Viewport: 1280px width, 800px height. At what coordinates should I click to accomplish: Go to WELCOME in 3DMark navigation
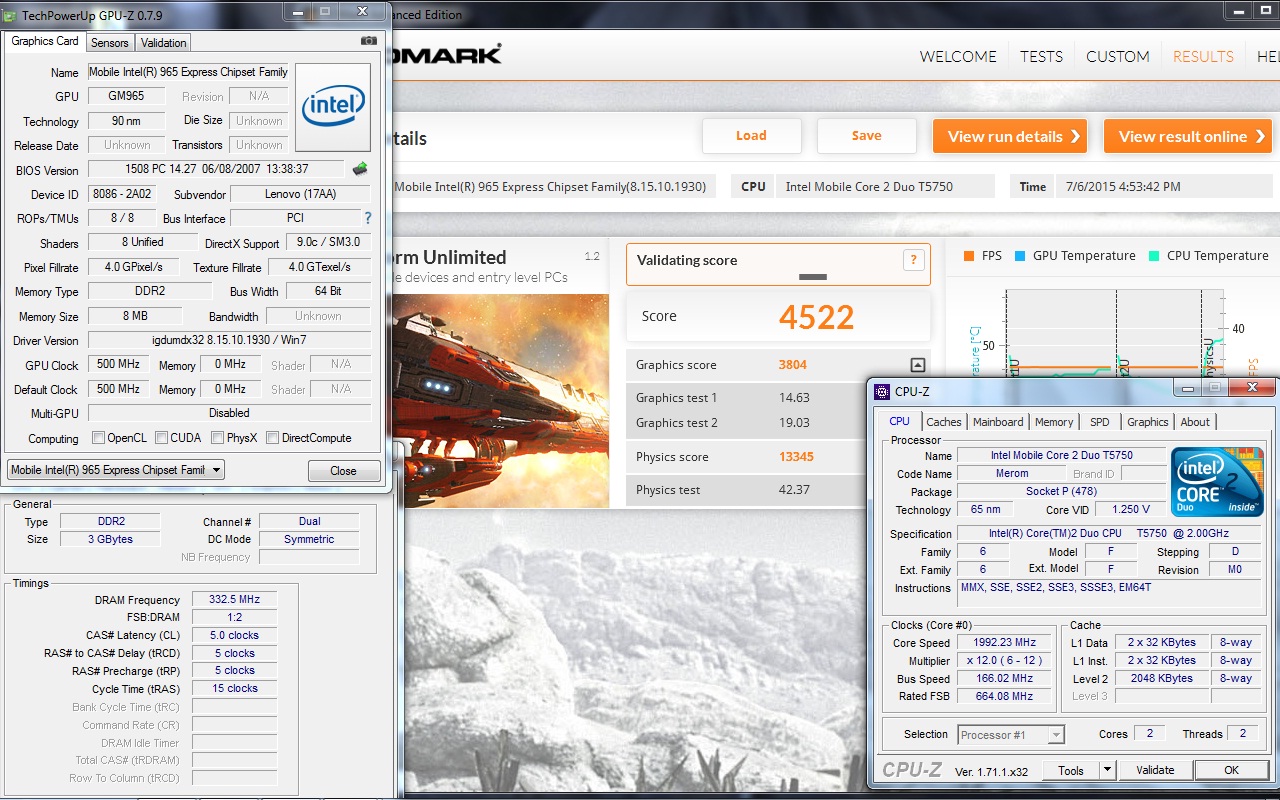[x=958, y=57]
